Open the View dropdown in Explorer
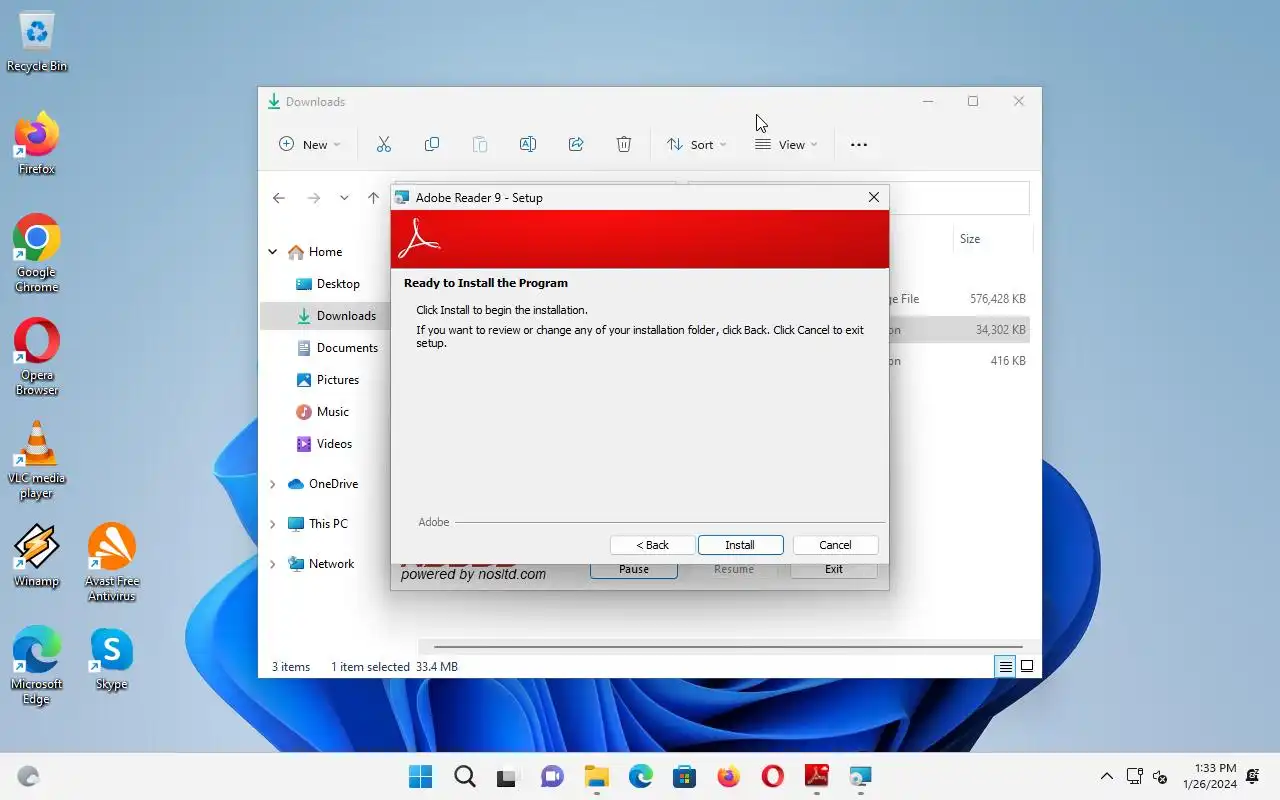 tap(786, 144)
